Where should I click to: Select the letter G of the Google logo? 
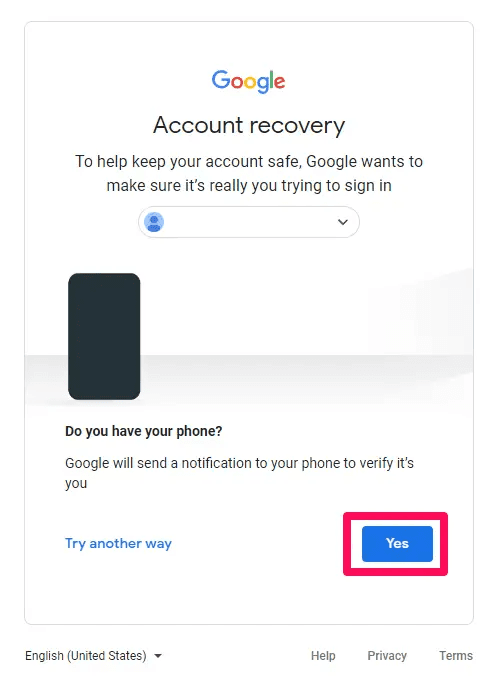pos(221,80)
